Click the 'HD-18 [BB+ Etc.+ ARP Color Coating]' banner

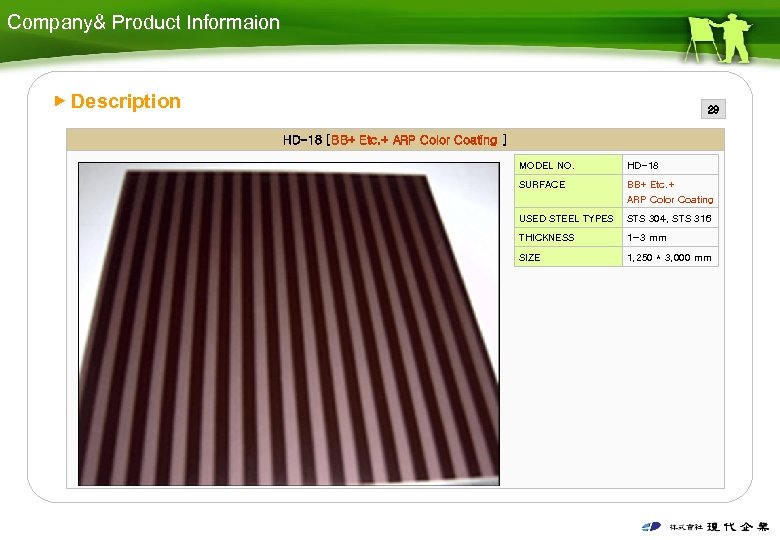click(395, 140)
